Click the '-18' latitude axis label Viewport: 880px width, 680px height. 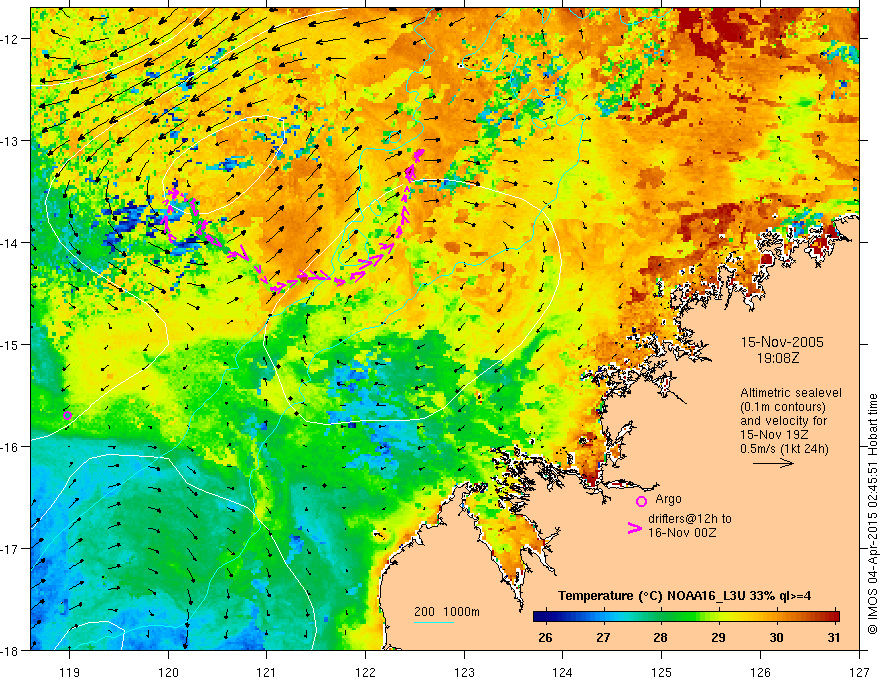[11, 650]
